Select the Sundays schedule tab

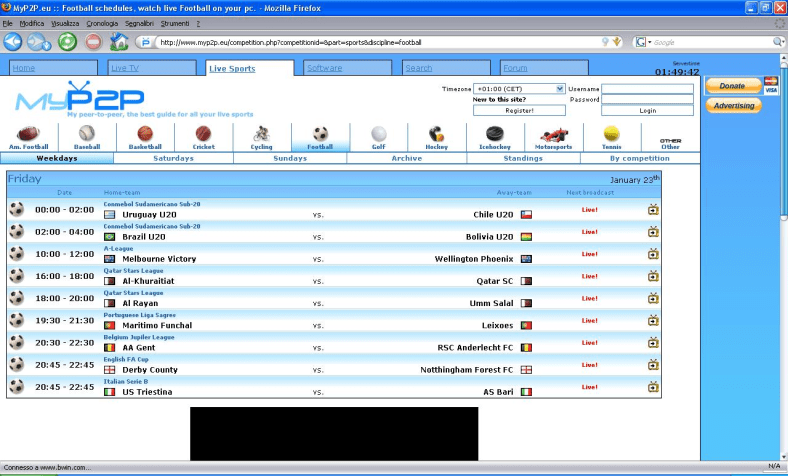tap(290, 158)
